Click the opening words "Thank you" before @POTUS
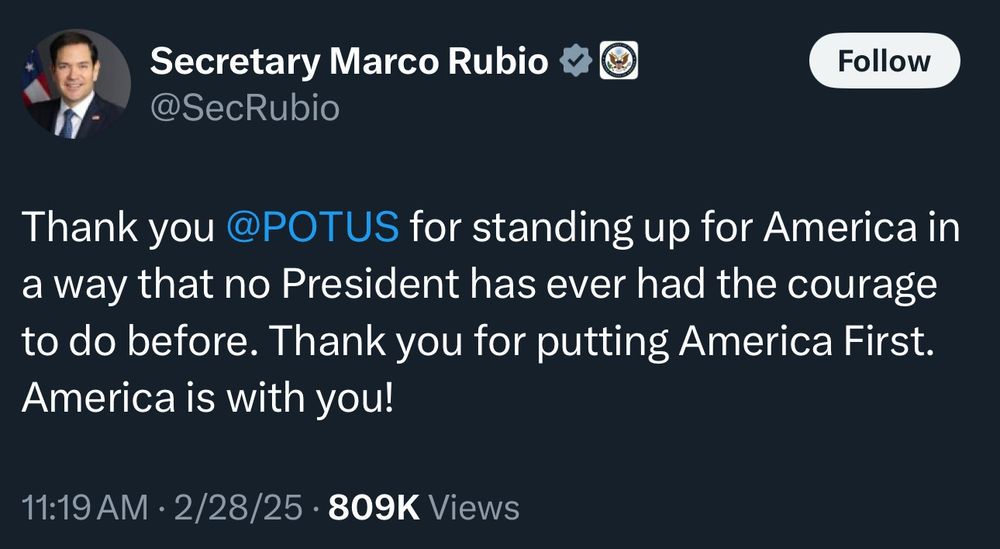Image resolution: width=1000 pixels, height=549 pixels. 119,228
